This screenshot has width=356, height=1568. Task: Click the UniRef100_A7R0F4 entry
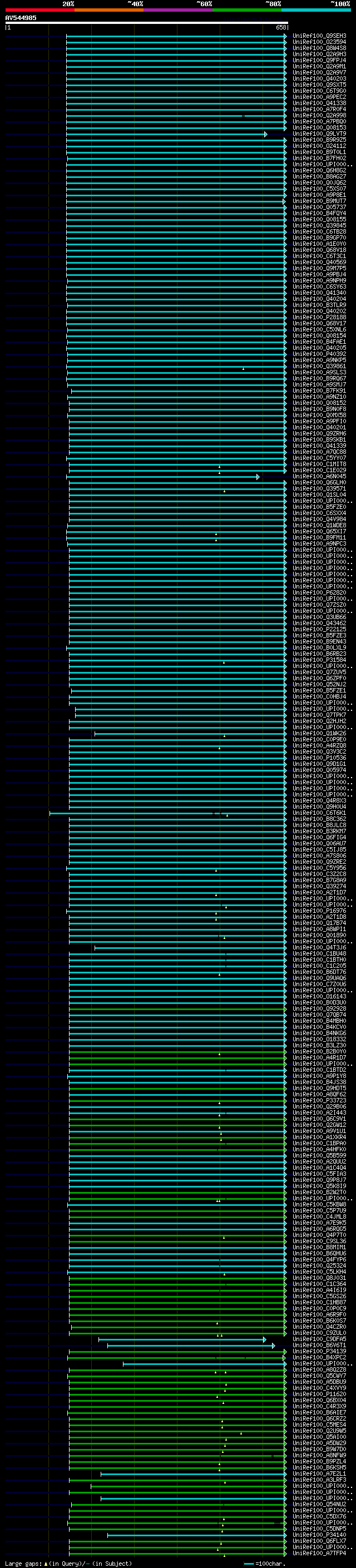click(319, 109)
